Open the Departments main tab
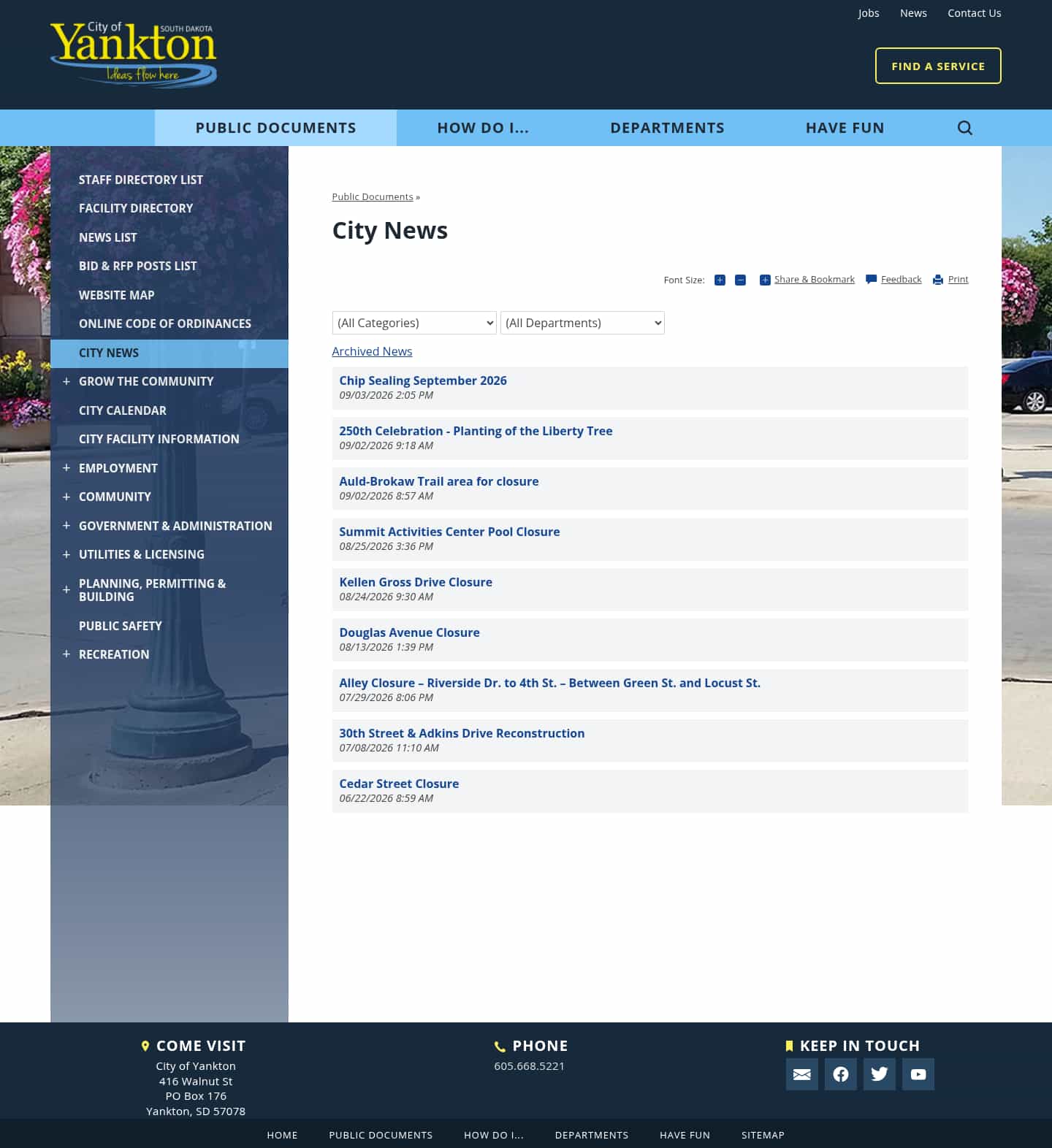Screen dimensions: 1052x1148 667,128
